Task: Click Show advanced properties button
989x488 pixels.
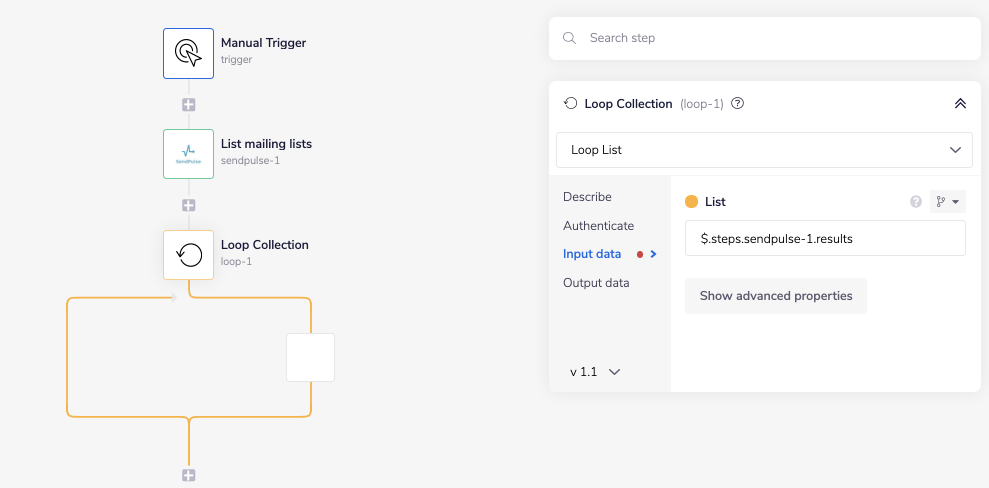Action: (775, 296)
